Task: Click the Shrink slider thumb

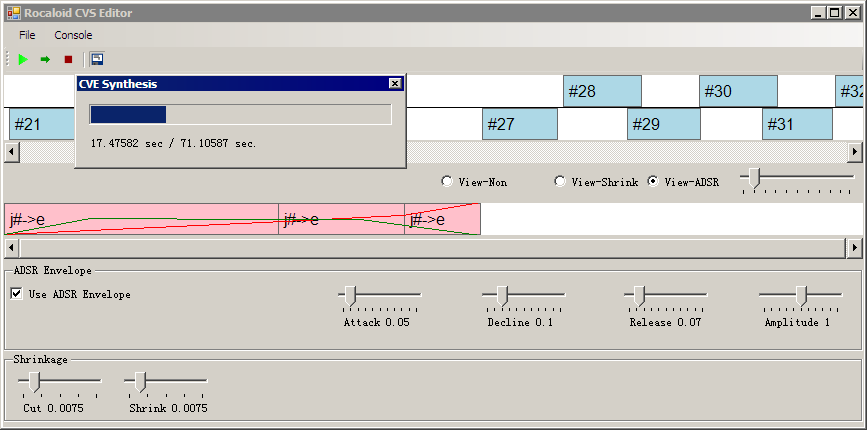Action: pyautogui.click(x=140, y=382)
